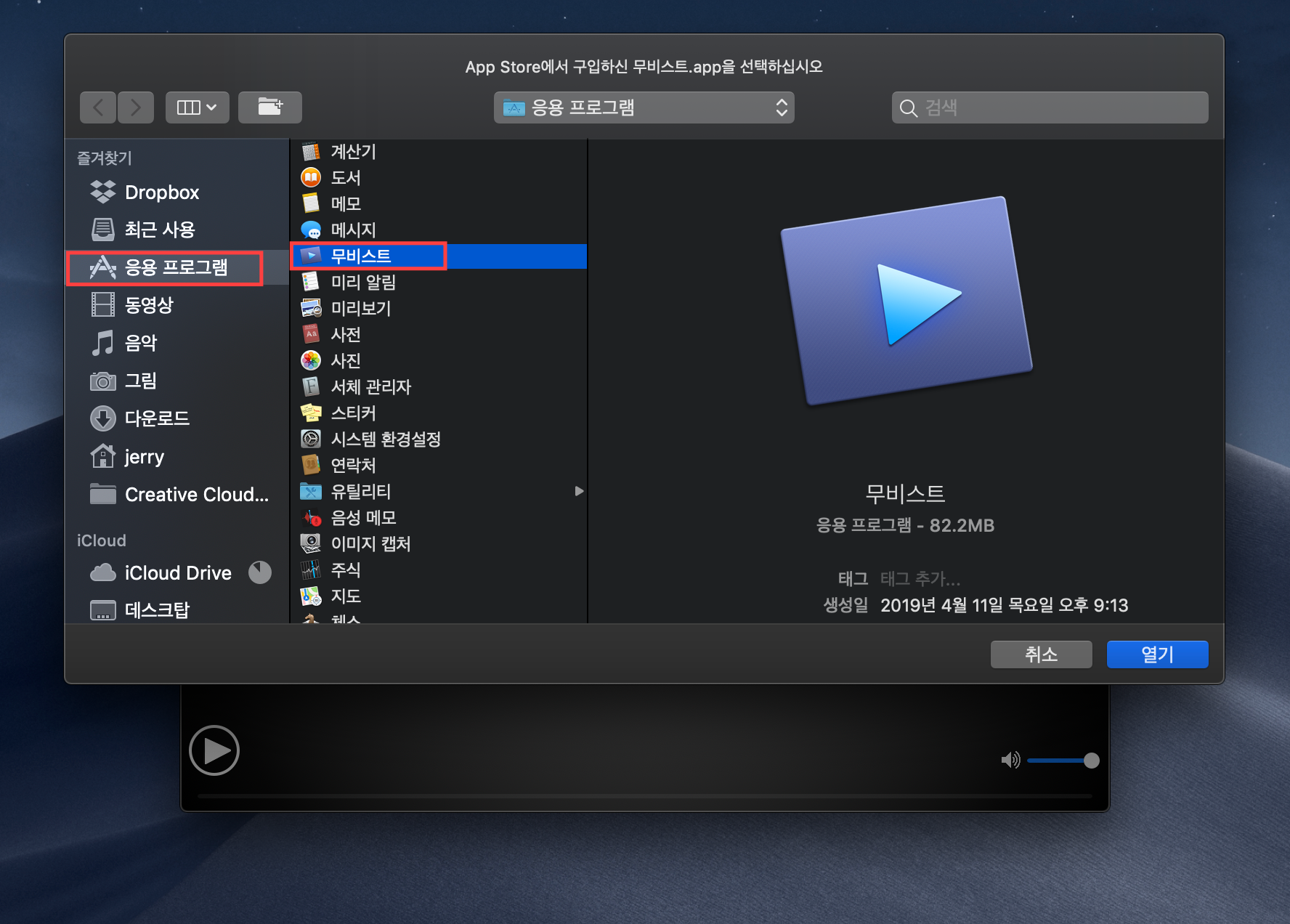Click the 응용 프로그램 - 82.2MB info text

pyautogui.click(x=905, y=525)
